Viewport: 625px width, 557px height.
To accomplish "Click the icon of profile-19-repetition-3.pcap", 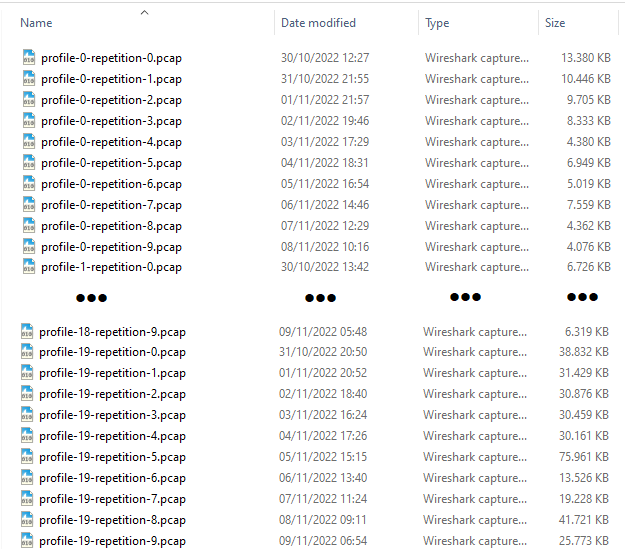I will (x=27, y=414).
